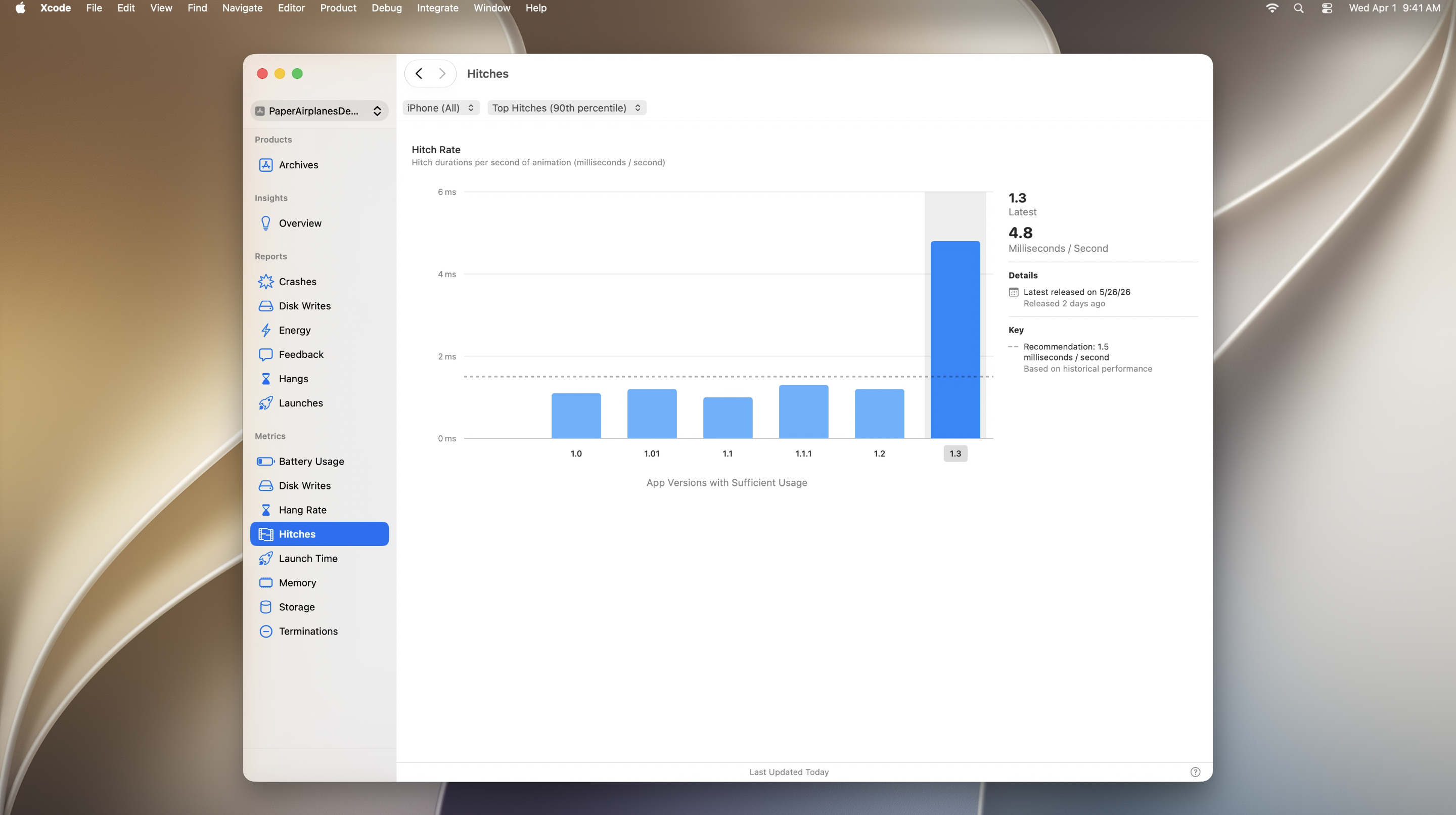The image size is (1456, 815).
Task: Open the Find menu
Action: (x=197, y=8)
